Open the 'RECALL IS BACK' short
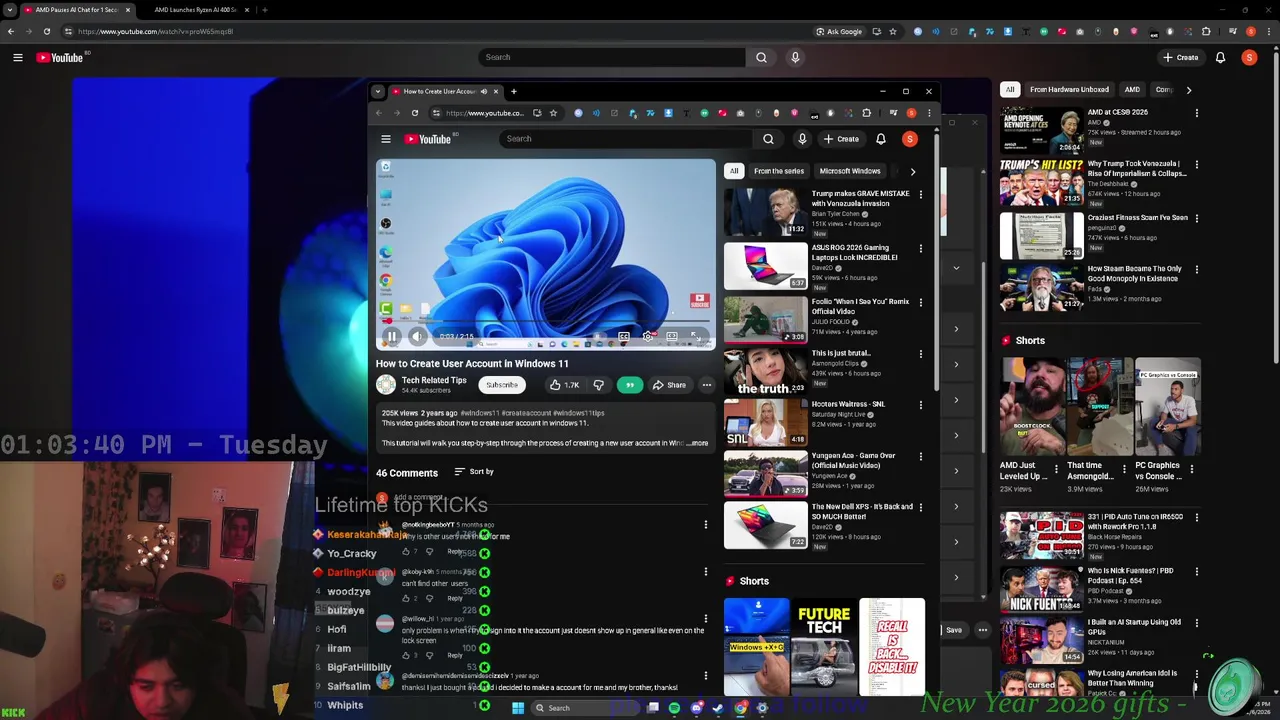 (892, 646)
